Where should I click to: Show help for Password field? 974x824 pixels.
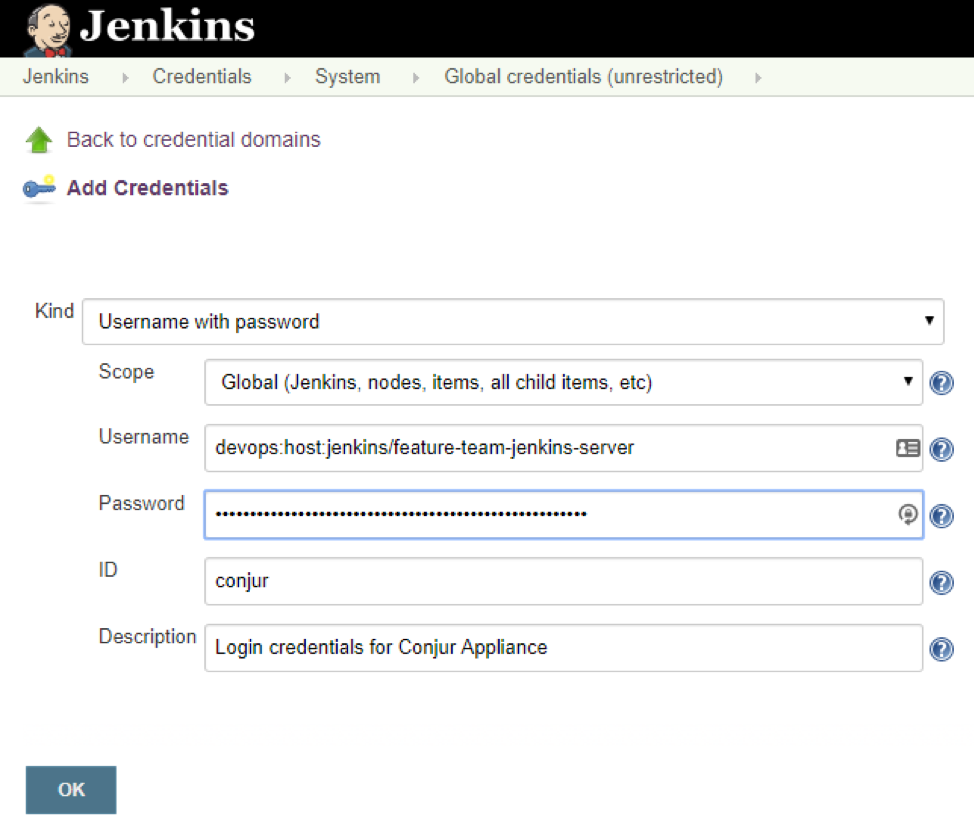click(x=942, y=515)
